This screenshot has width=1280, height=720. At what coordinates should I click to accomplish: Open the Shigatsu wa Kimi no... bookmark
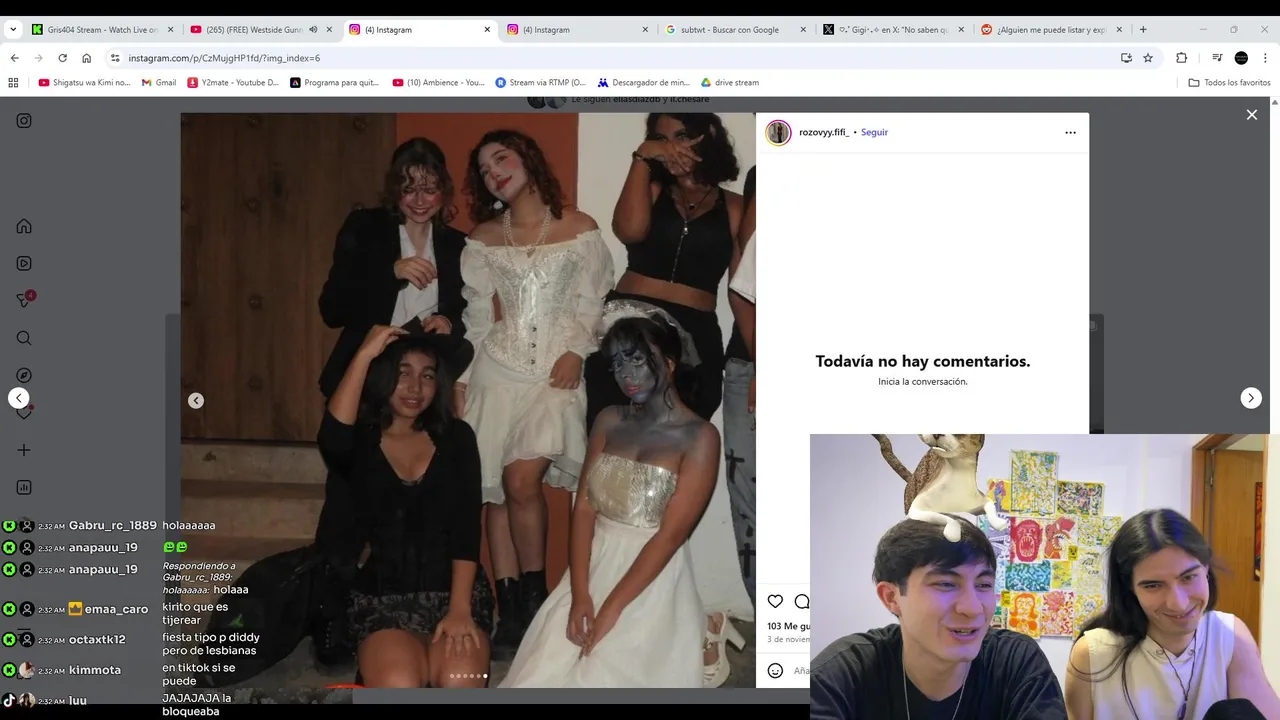(x=84, y=82)
